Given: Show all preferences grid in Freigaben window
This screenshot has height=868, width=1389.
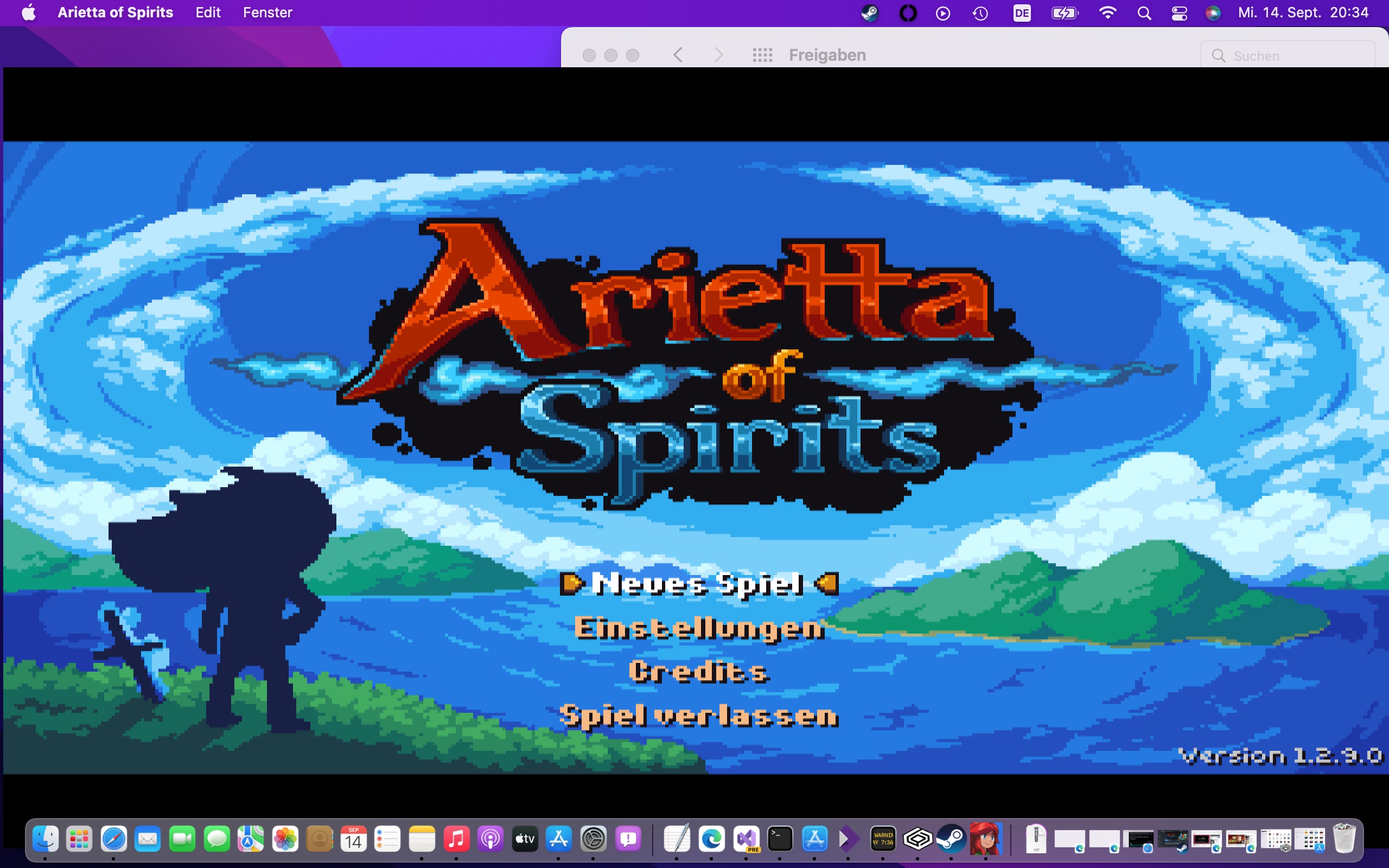Looking at the screenshot, I should [x=762, y=55].
